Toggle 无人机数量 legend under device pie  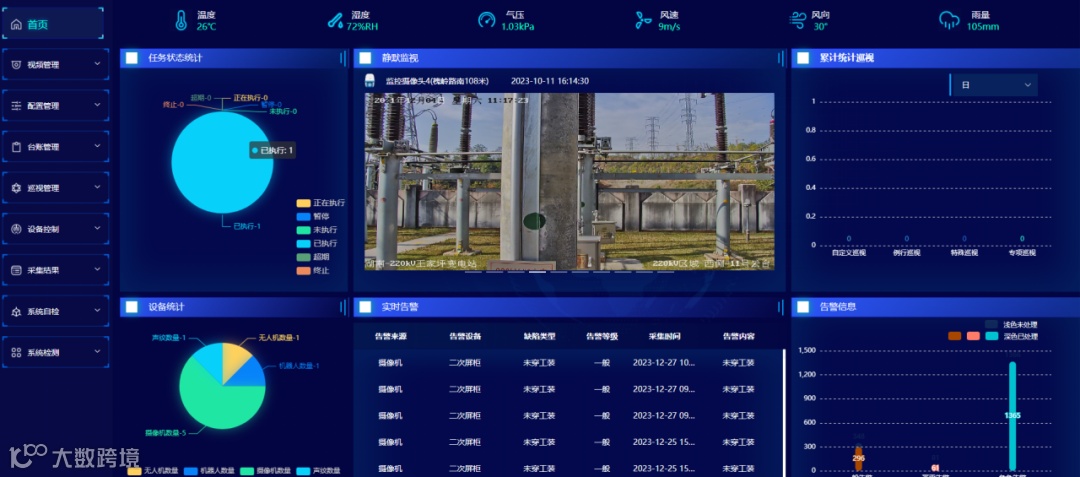[153, 471]
